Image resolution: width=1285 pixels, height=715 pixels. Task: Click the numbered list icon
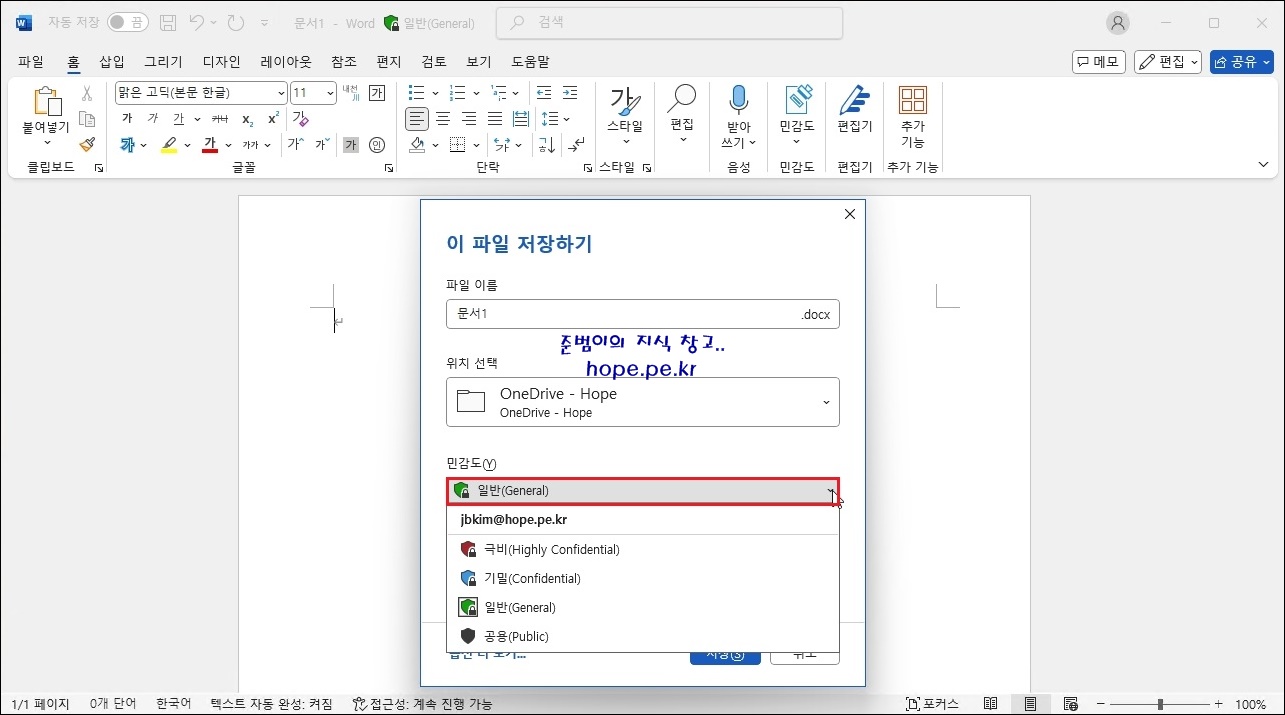pyautogui.click(x=457, y=93)
